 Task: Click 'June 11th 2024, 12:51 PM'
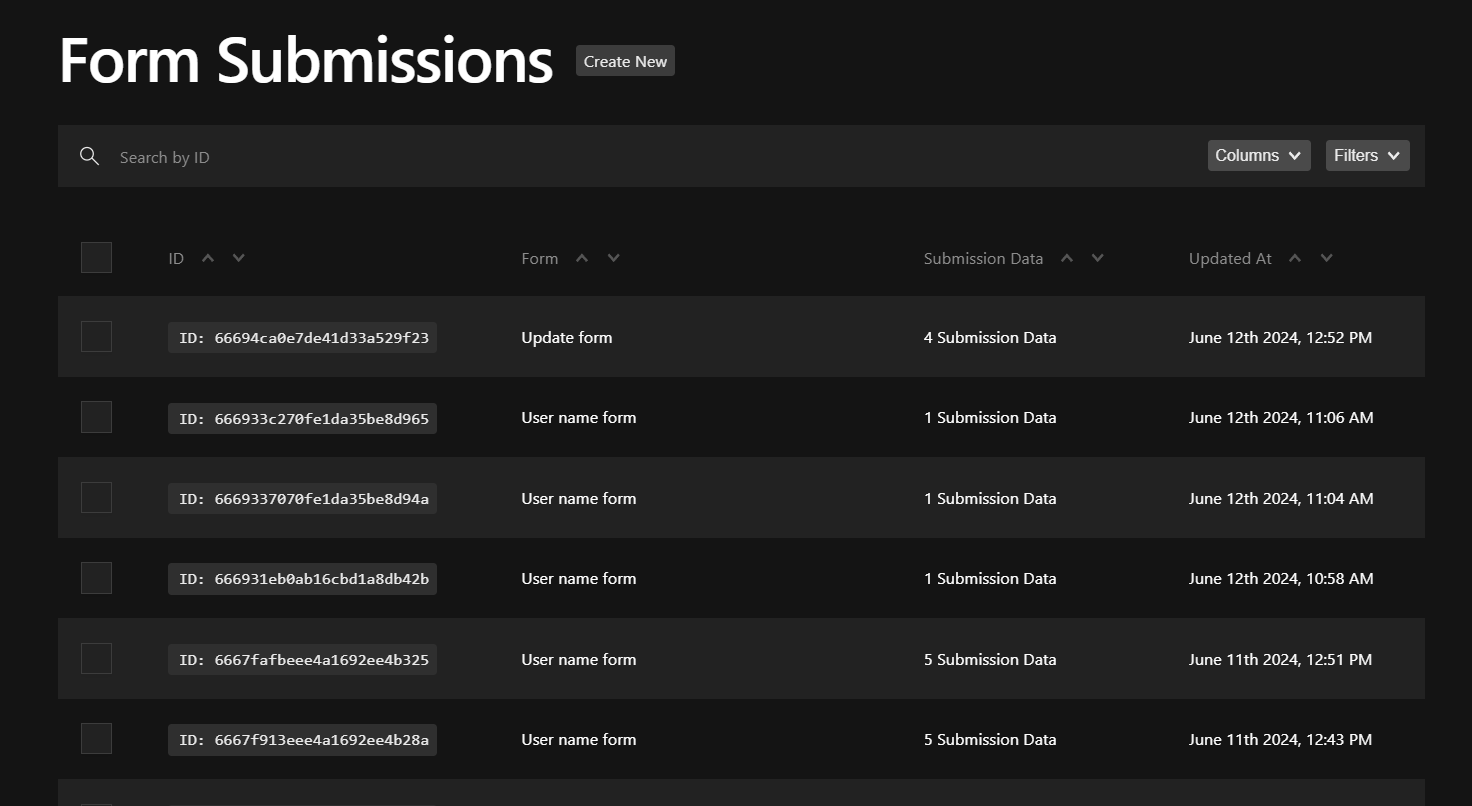pyautogui.click(x=1280, y=659)
